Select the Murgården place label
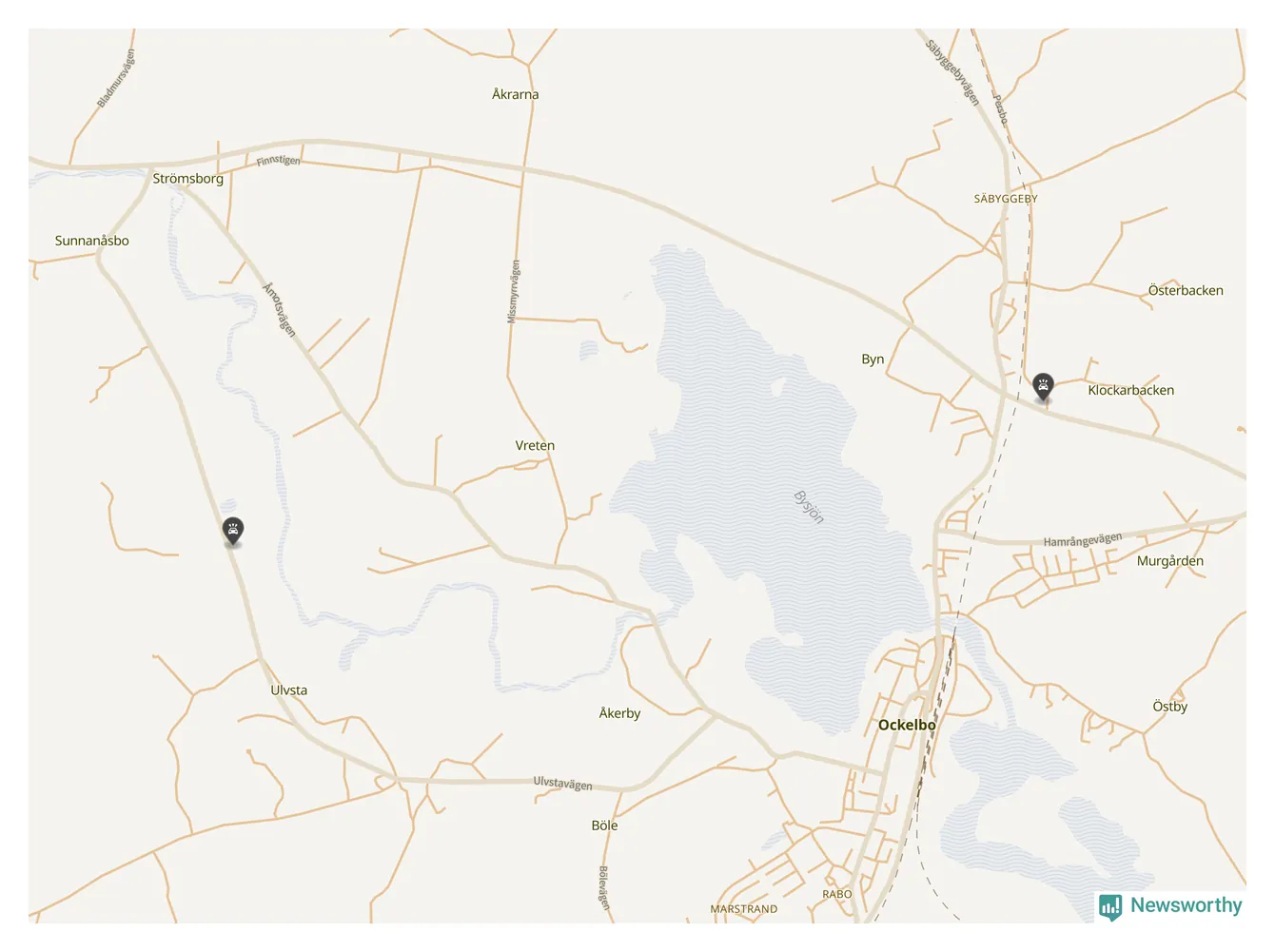Viewport: 1275px width, 952px height. click(x=1170, y=561)
